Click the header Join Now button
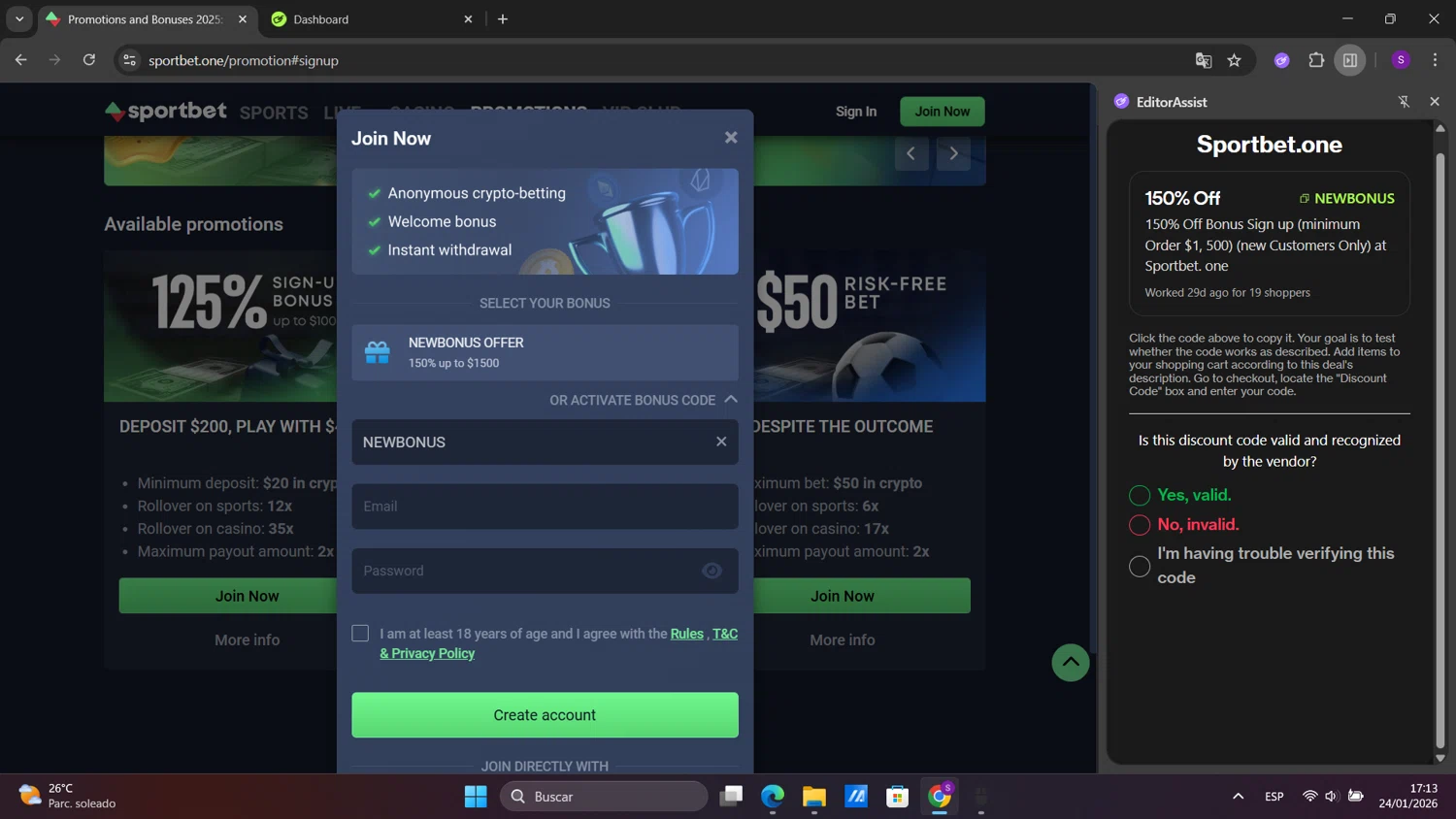The width and height of the screenshot is (1456, 819). (x=943, y=112)
